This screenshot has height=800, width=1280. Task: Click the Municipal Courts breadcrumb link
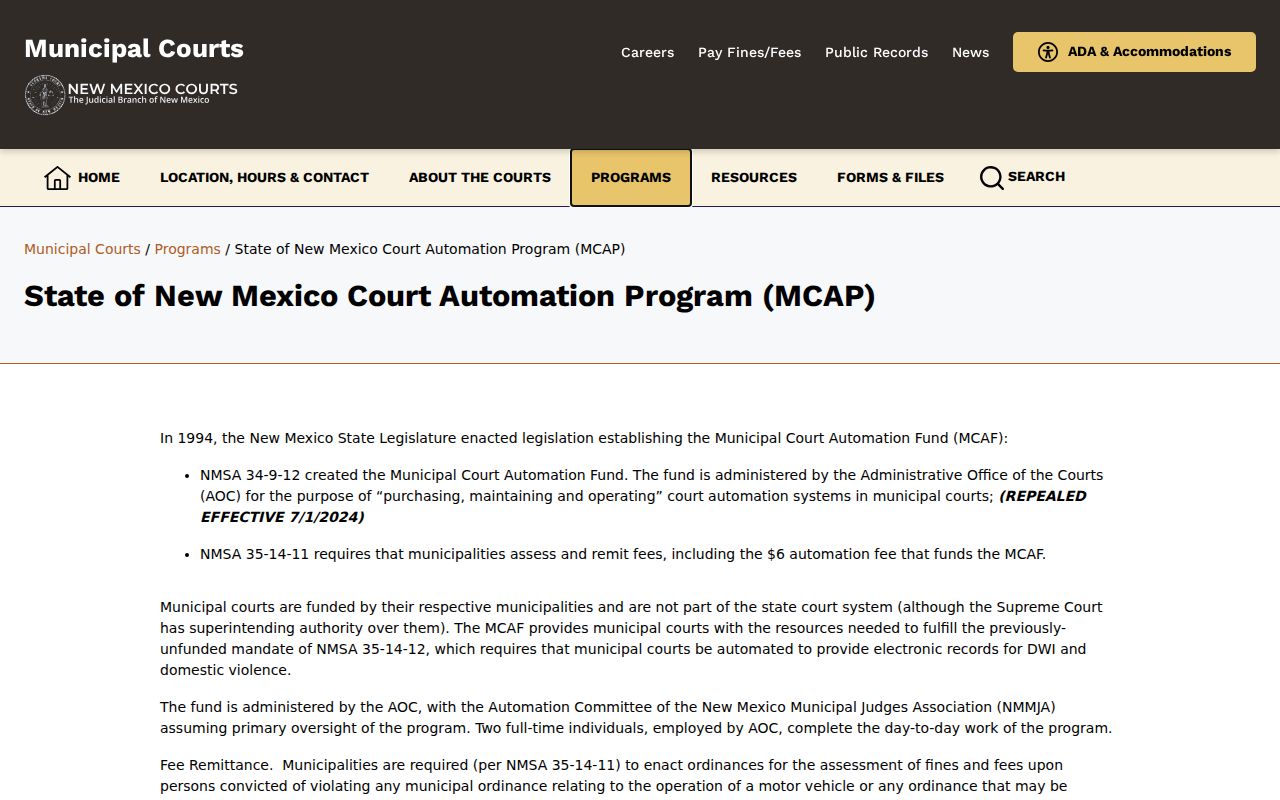point(82,249)
